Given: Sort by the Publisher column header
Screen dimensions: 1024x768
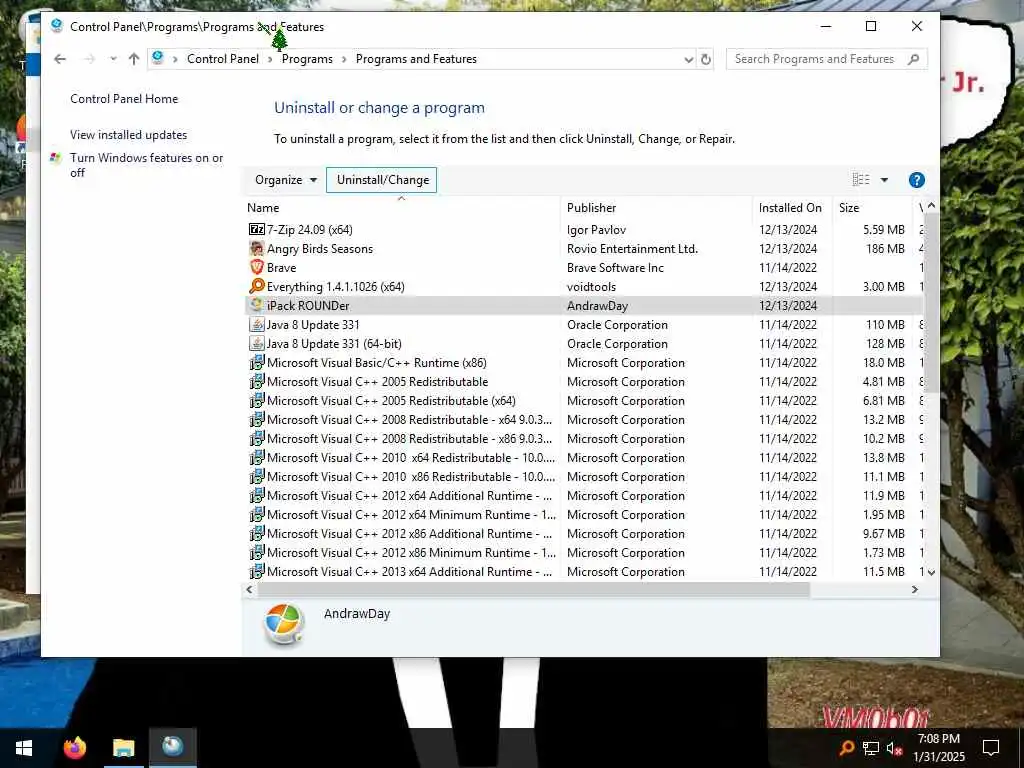Looking at the screenshot, I should (x=656, y=208).
